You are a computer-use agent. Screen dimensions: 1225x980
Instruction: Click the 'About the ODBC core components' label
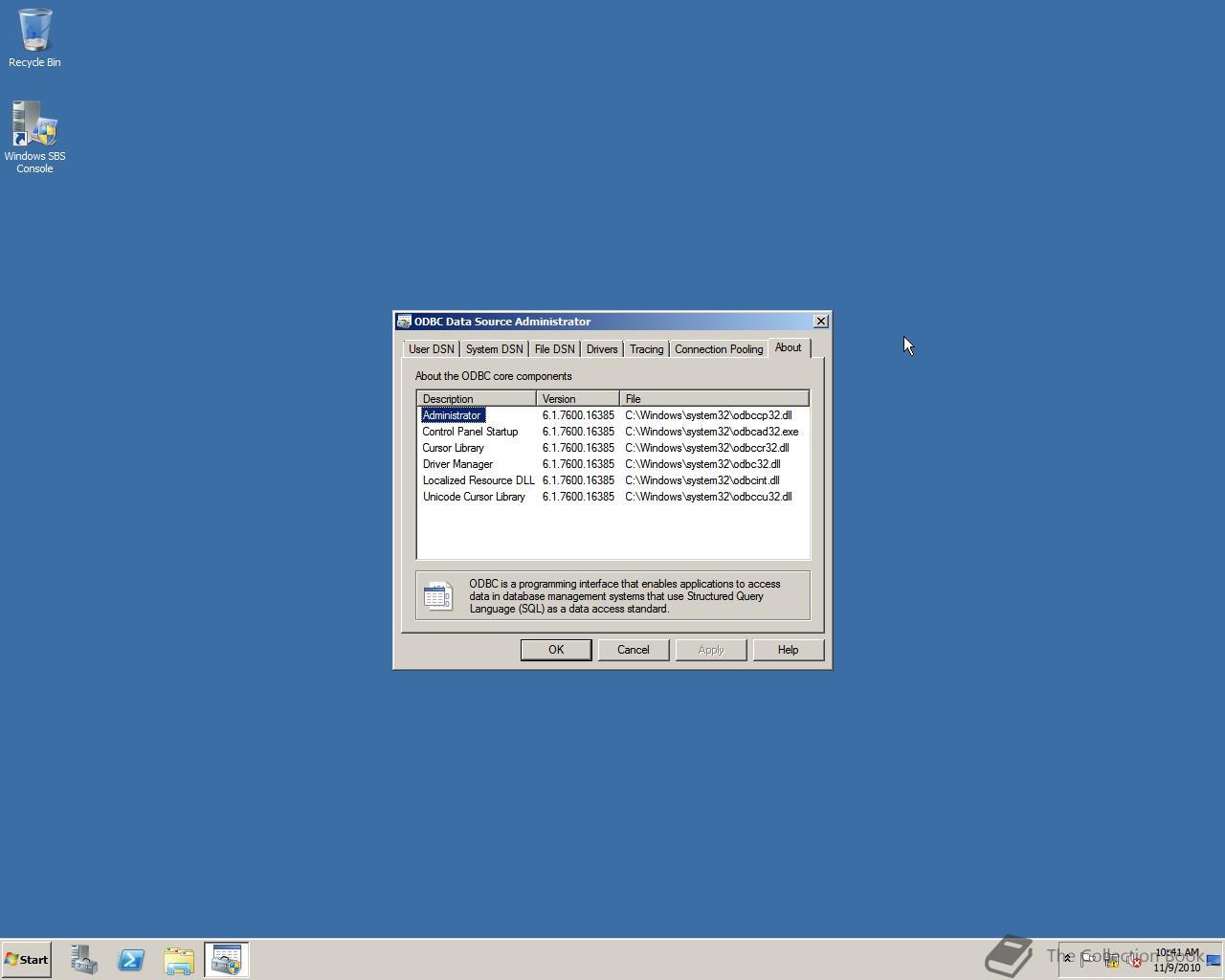point(493,376)
